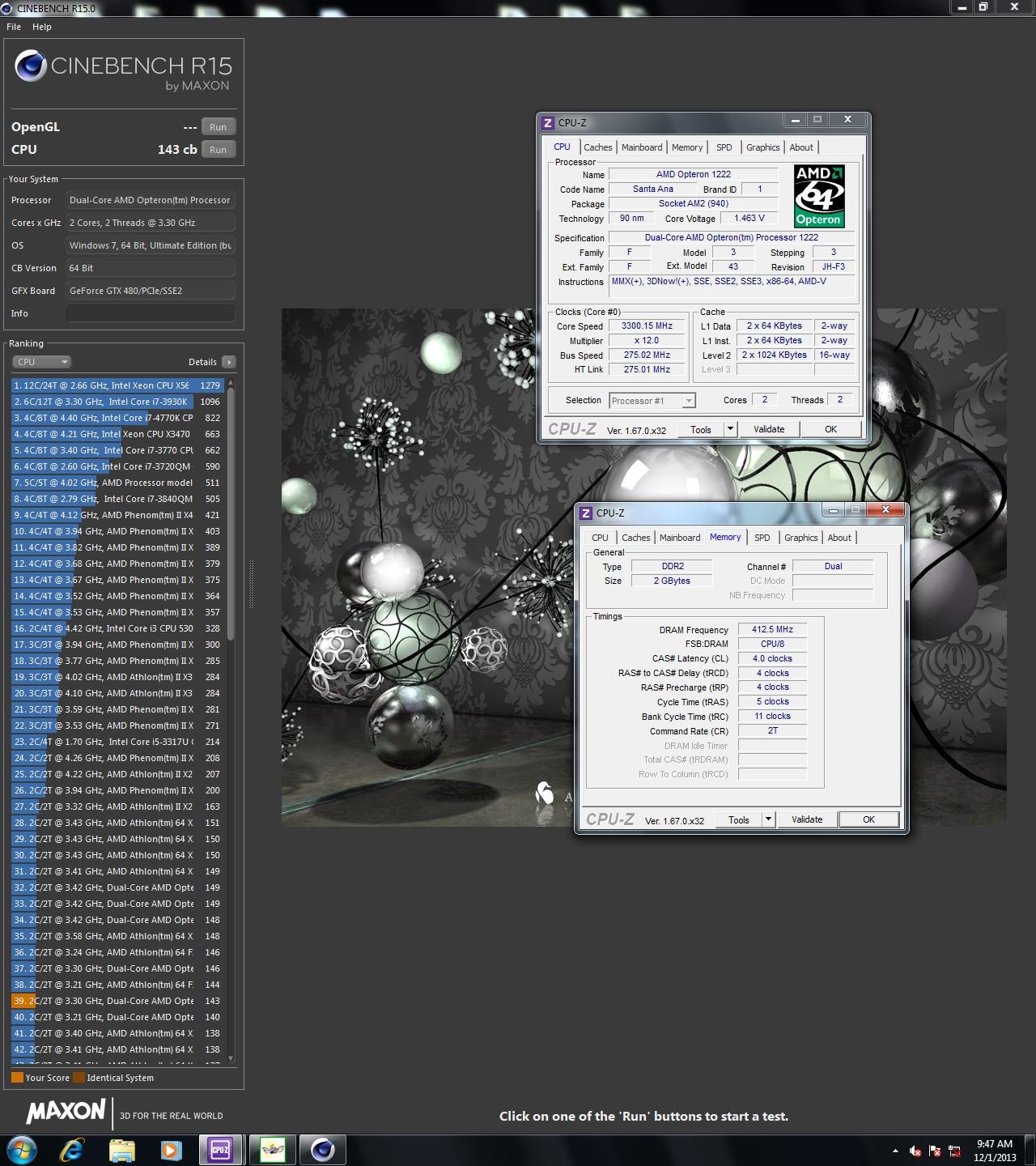This screenshot has height=1166, width=1036.
Task: Close the top CPU-Z window
Action: (x=847, y=119)
